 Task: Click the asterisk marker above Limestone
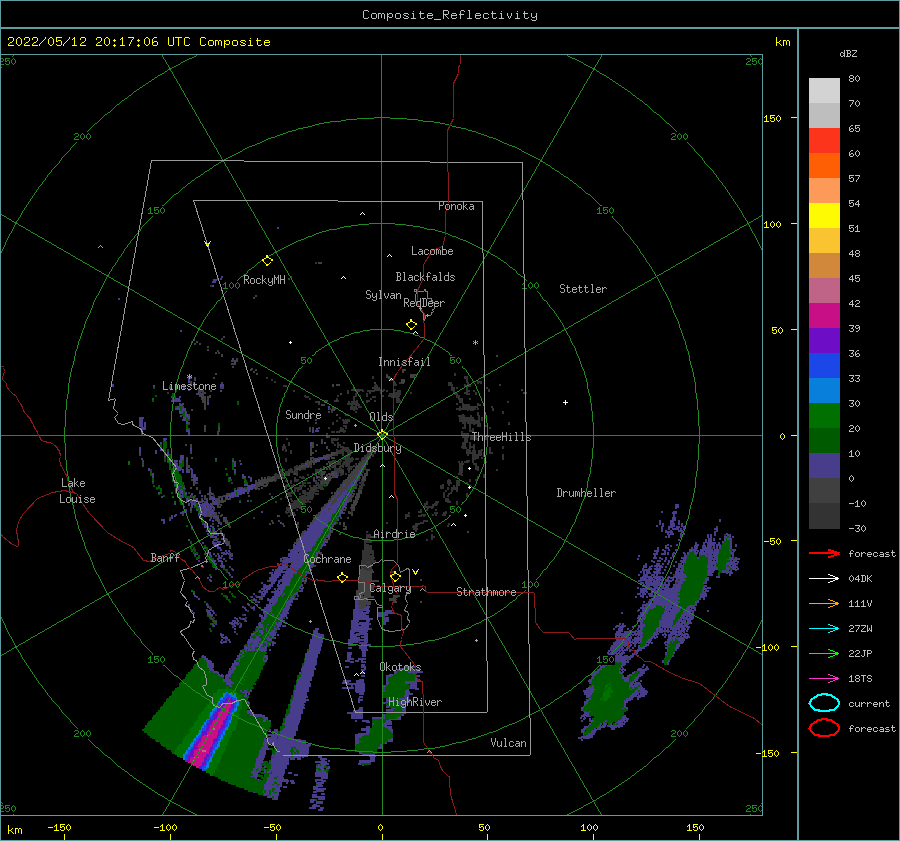[189, 378]
